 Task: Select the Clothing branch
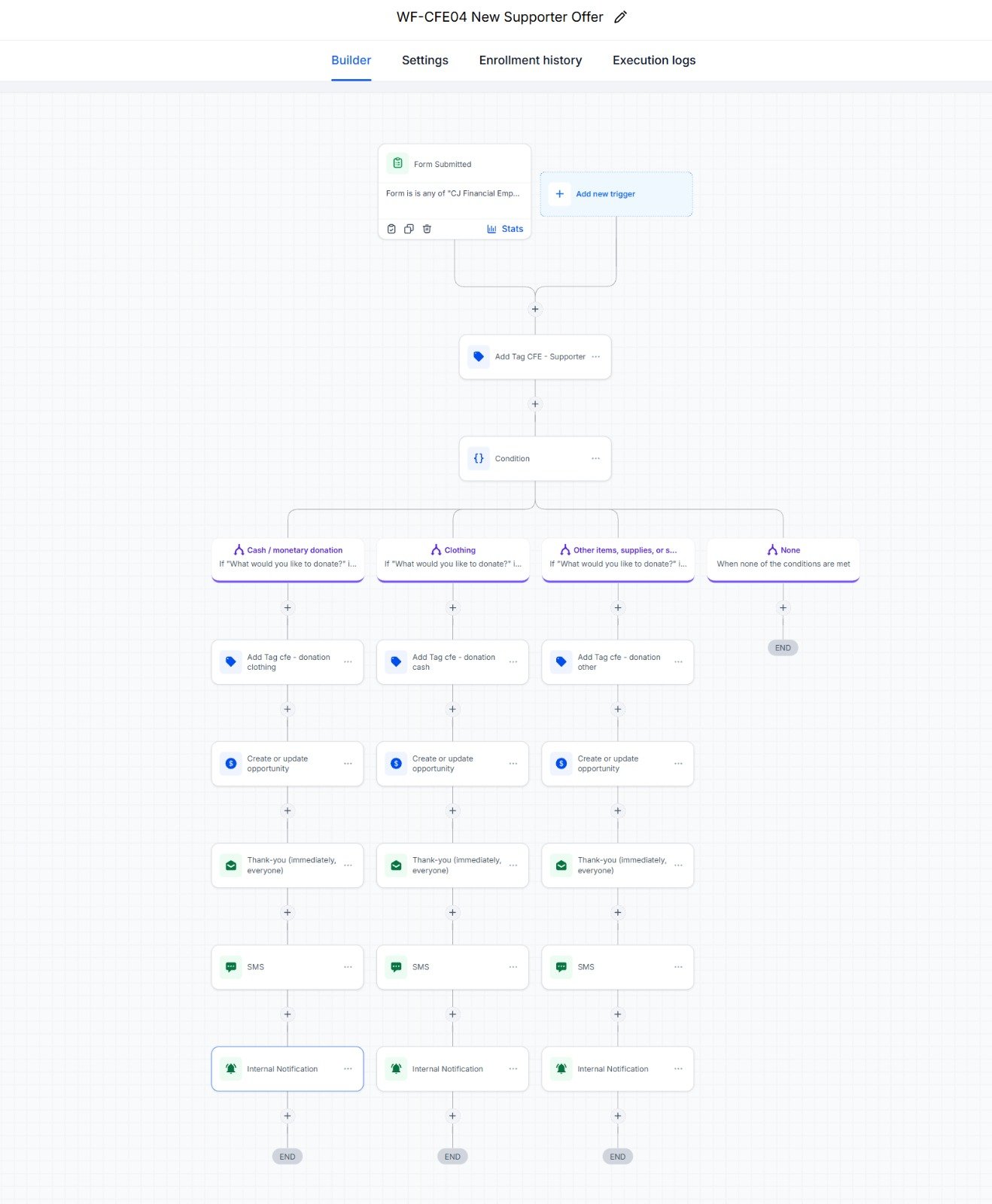pos(453,559)
